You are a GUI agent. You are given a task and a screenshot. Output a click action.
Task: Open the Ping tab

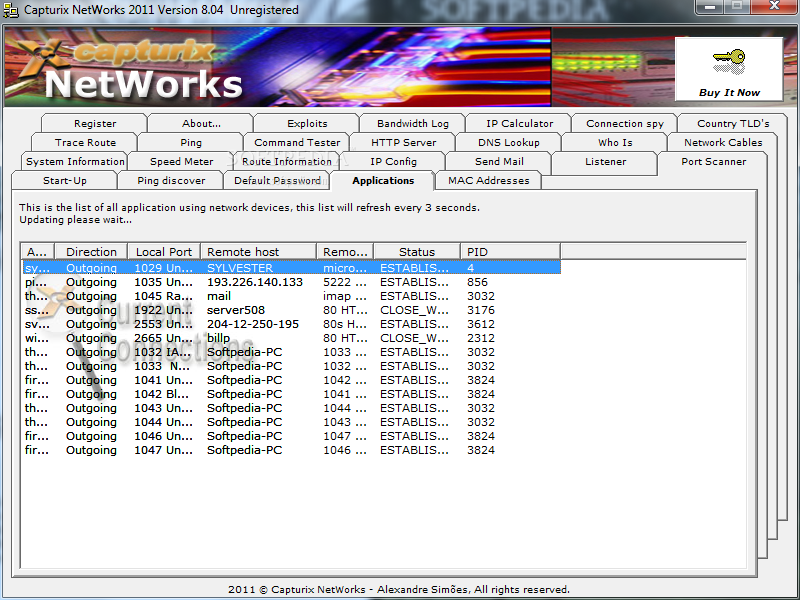(x=191, y=142)
